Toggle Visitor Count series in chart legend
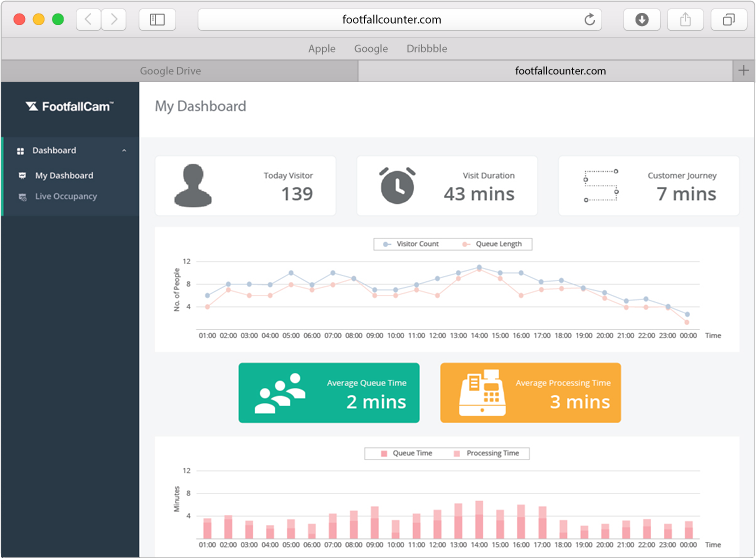This screenshot has height=558, width=756. (411, 244)
